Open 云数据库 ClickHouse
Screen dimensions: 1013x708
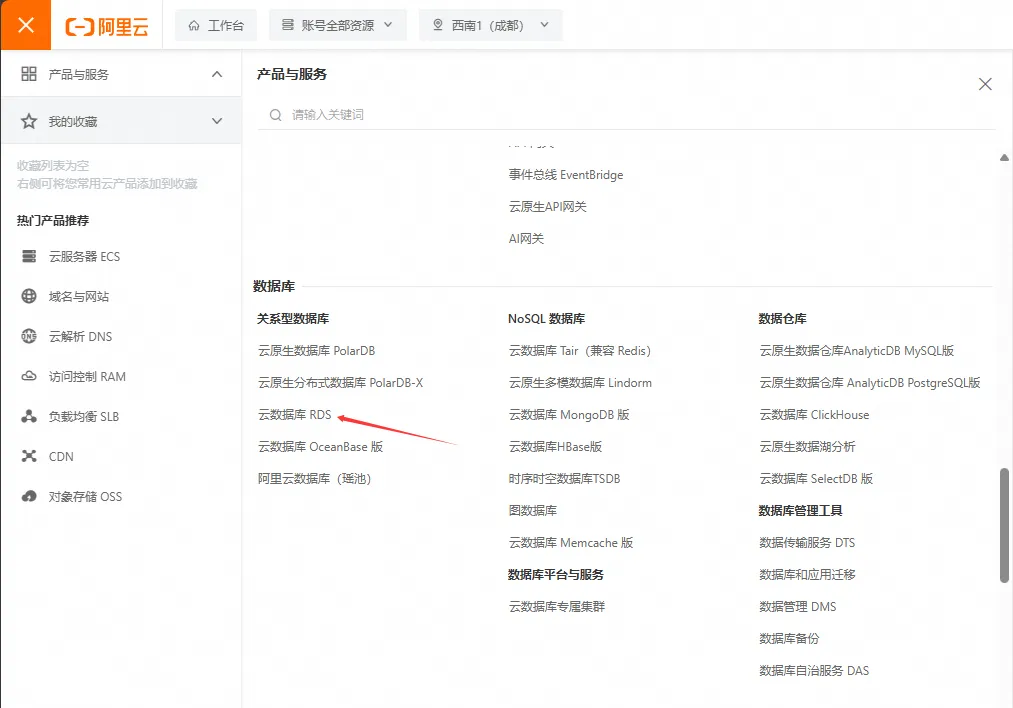pos(814,415)
